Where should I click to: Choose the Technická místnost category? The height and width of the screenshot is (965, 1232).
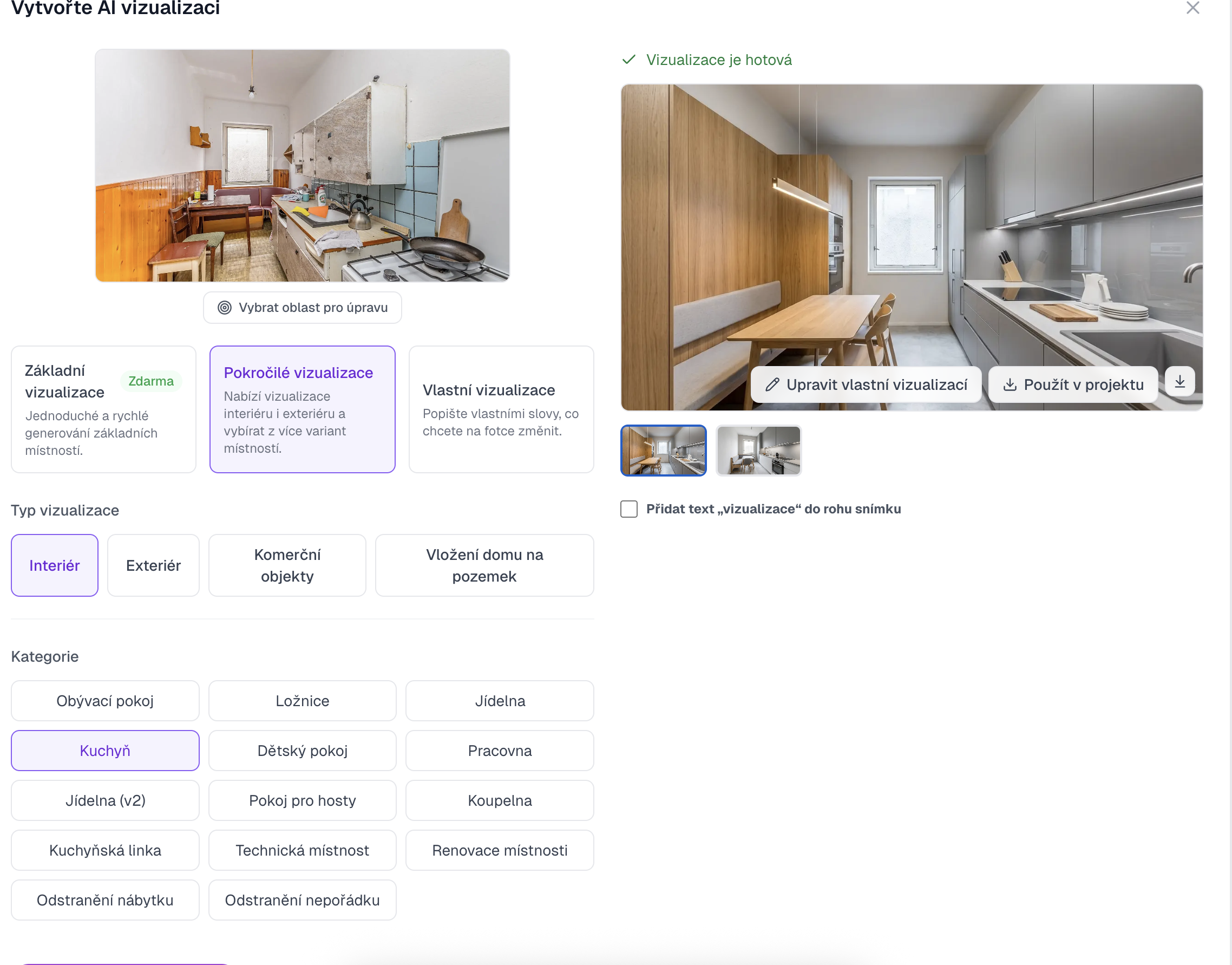tap(302, 850)
